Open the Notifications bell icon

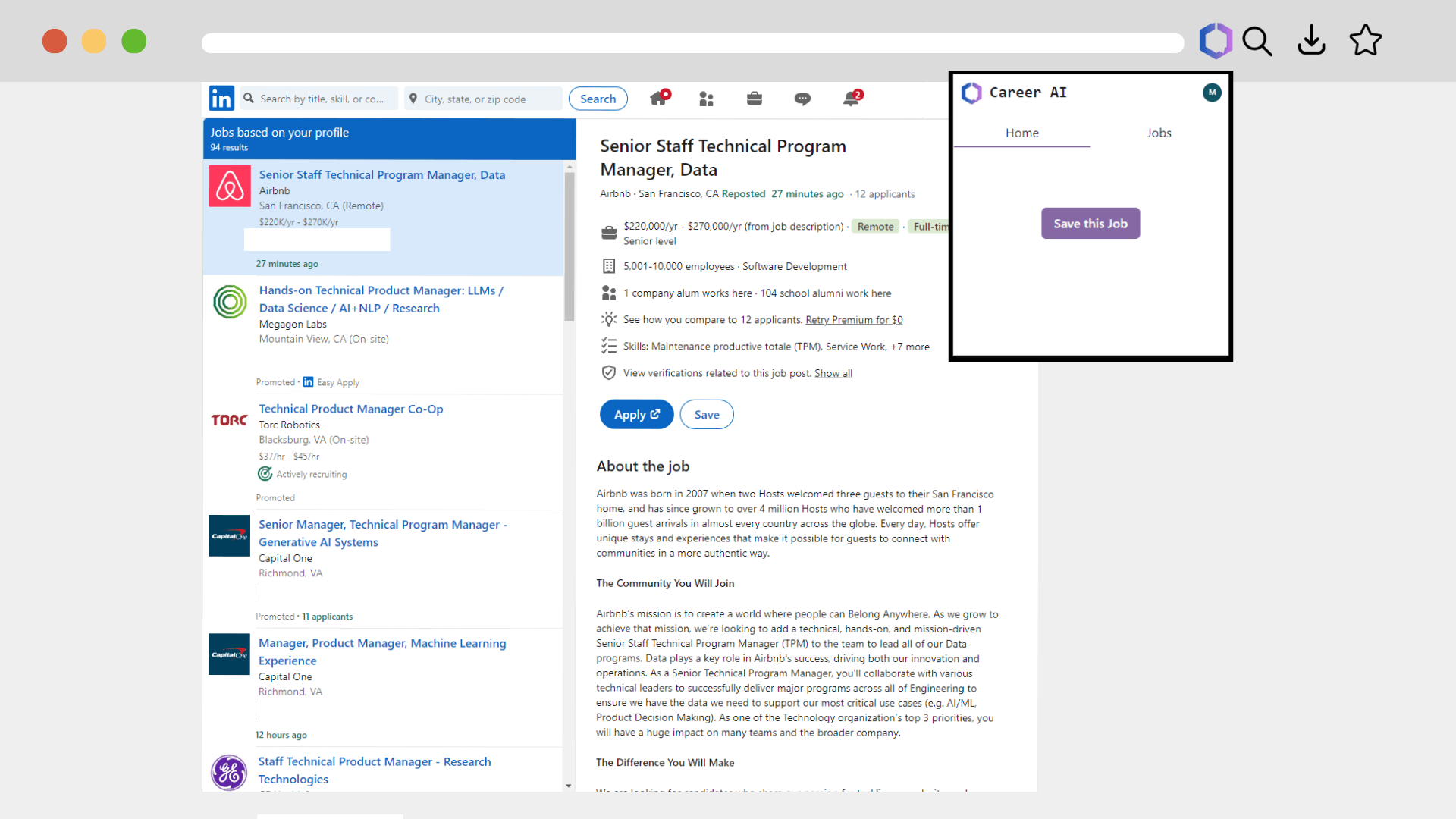pos(852,99)
